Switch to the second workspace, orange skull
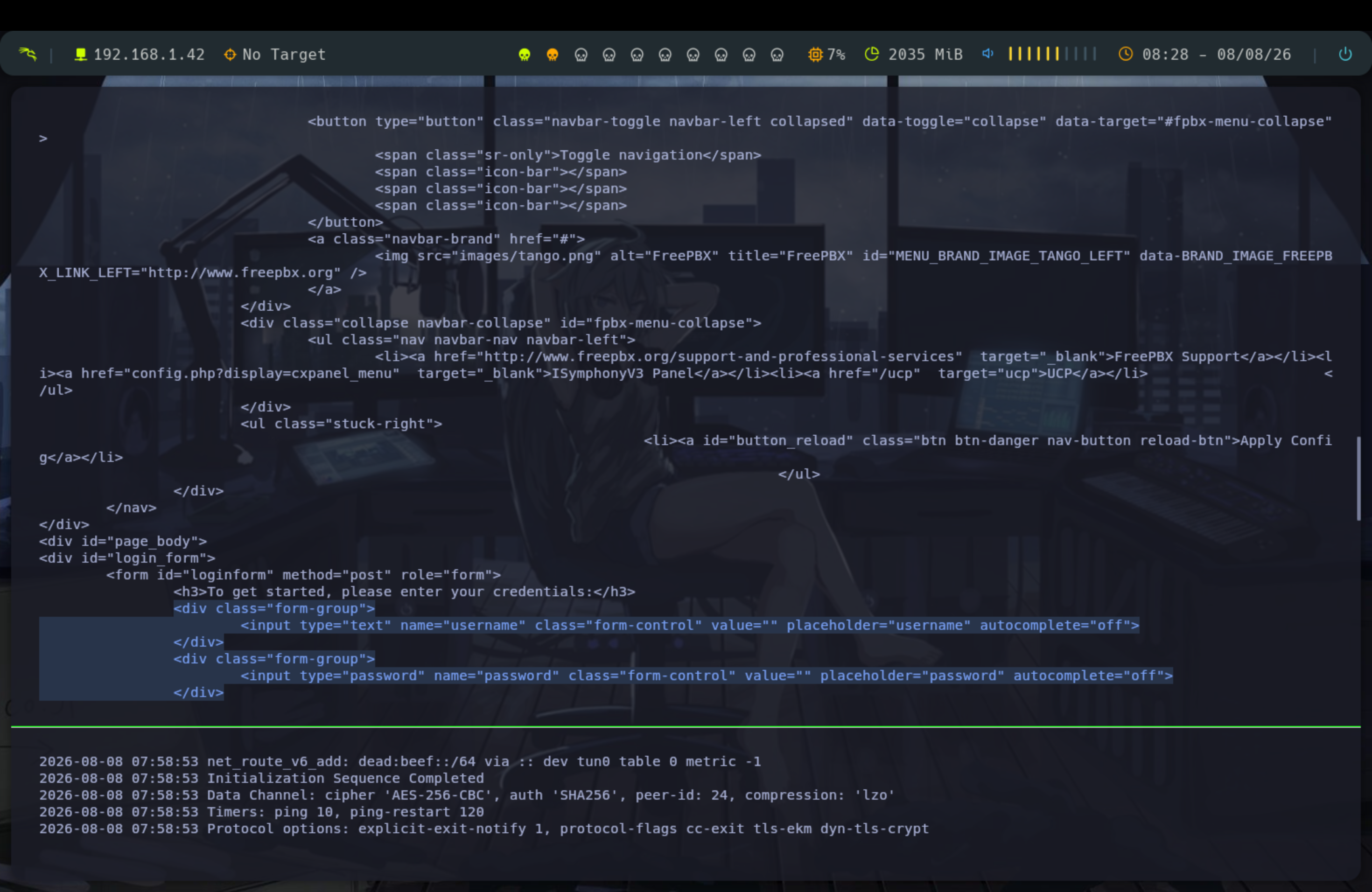 click(552, 55)
